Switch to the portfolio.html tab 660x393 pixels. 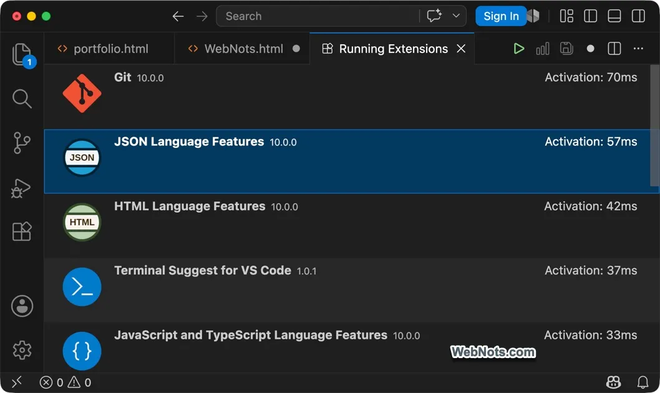pyautogui.click(x=109, y=49)
